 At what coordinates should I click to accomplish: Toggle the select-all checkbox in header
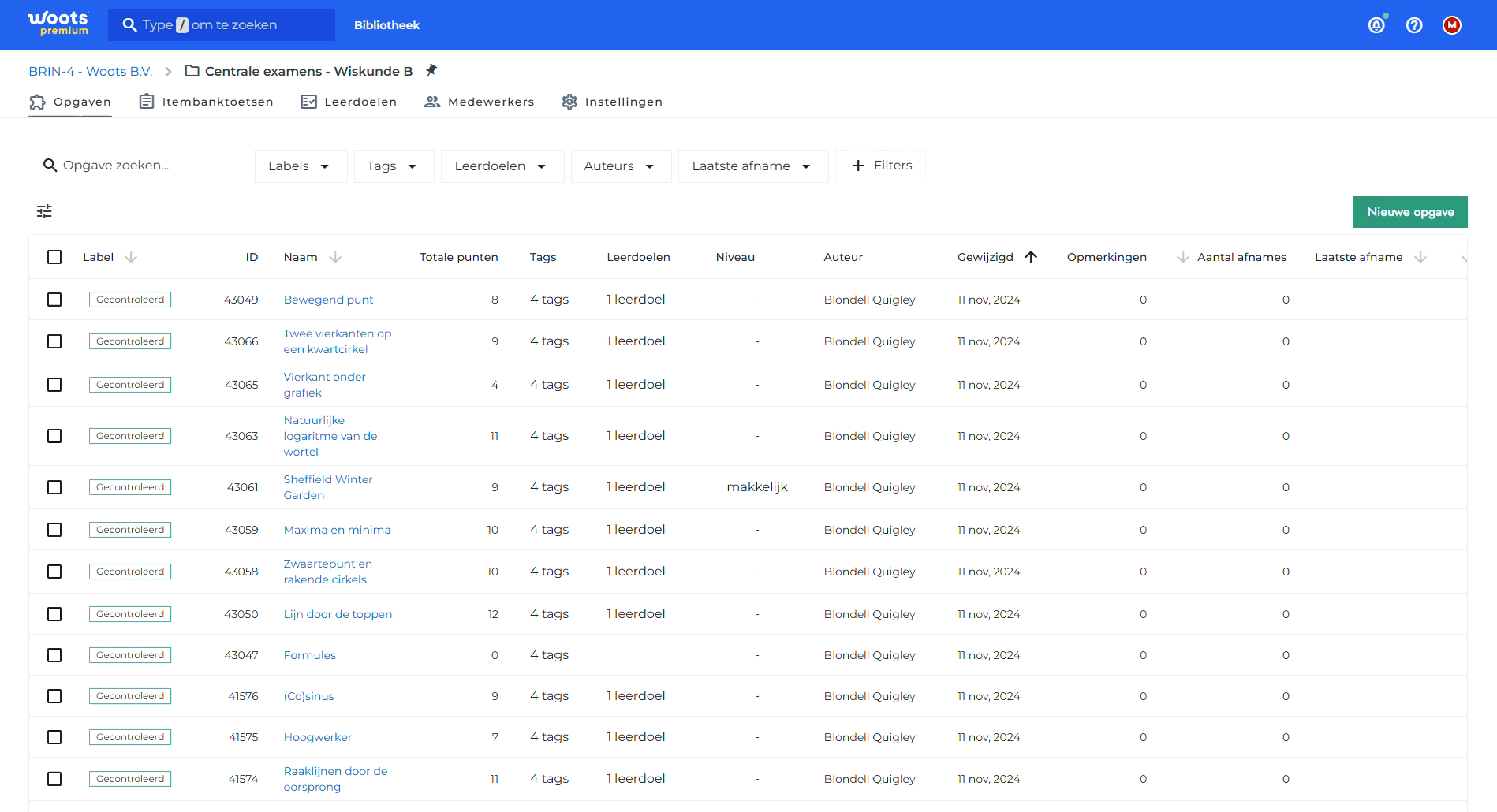tap(54, 257)
